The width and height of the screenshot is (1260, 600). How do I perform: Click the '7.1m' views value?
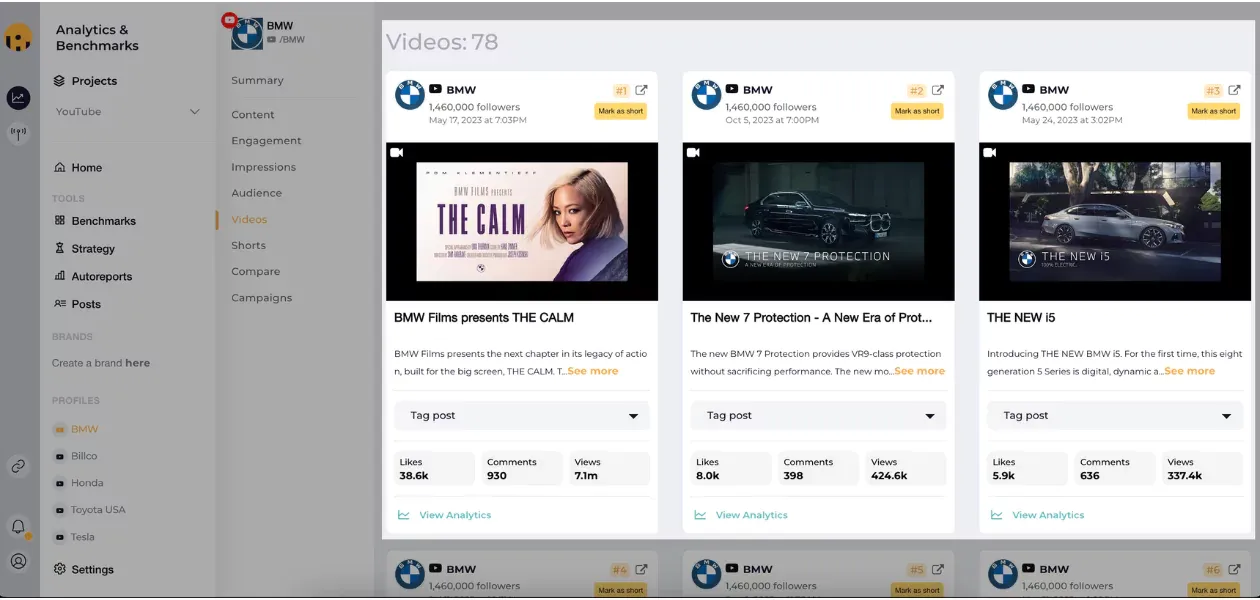(587, 476)
